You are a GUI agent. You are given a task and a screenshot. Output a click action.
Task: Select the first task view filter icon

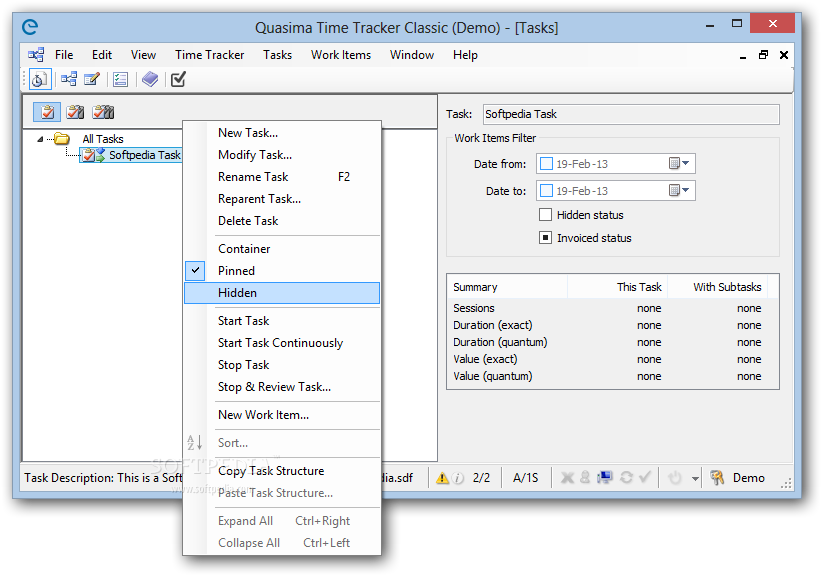click(x=47, y=112)
